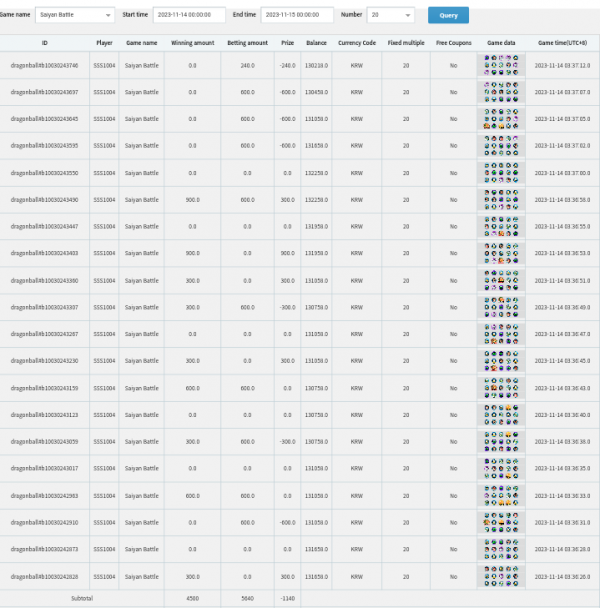This screenshot has height=608, width=600.
Task: Select ID cell ending in 243645
Action: tap(45, 119)
